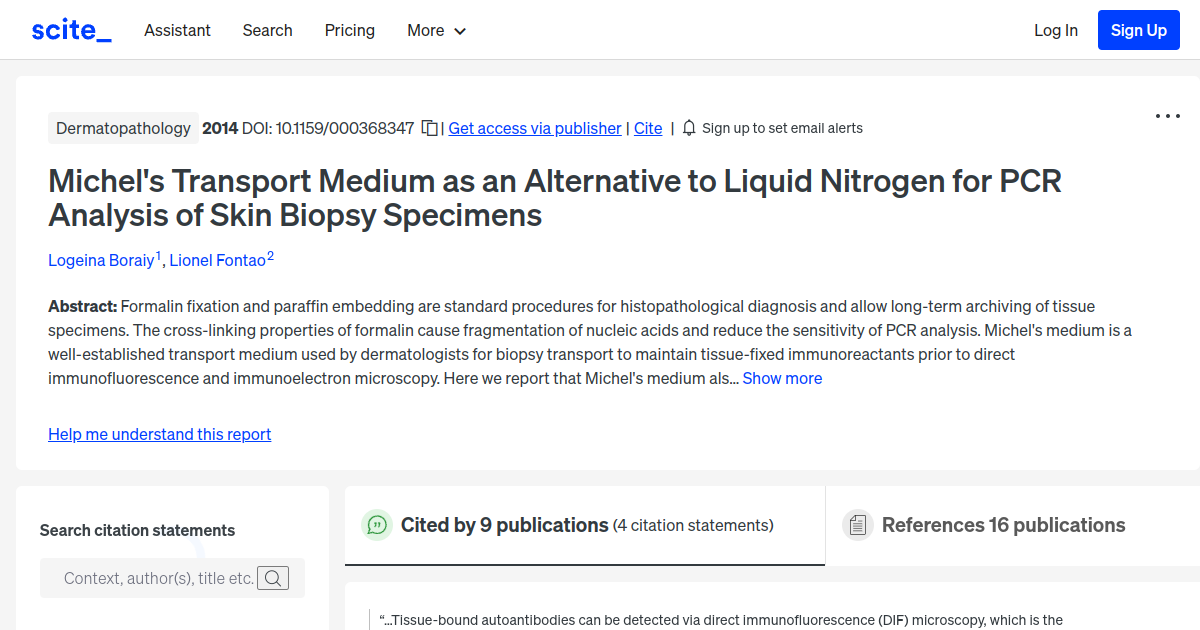The width and height of the screenshot is (1200, 630).
Task: Click the green citation statement icon
Action: coord(377,524)
